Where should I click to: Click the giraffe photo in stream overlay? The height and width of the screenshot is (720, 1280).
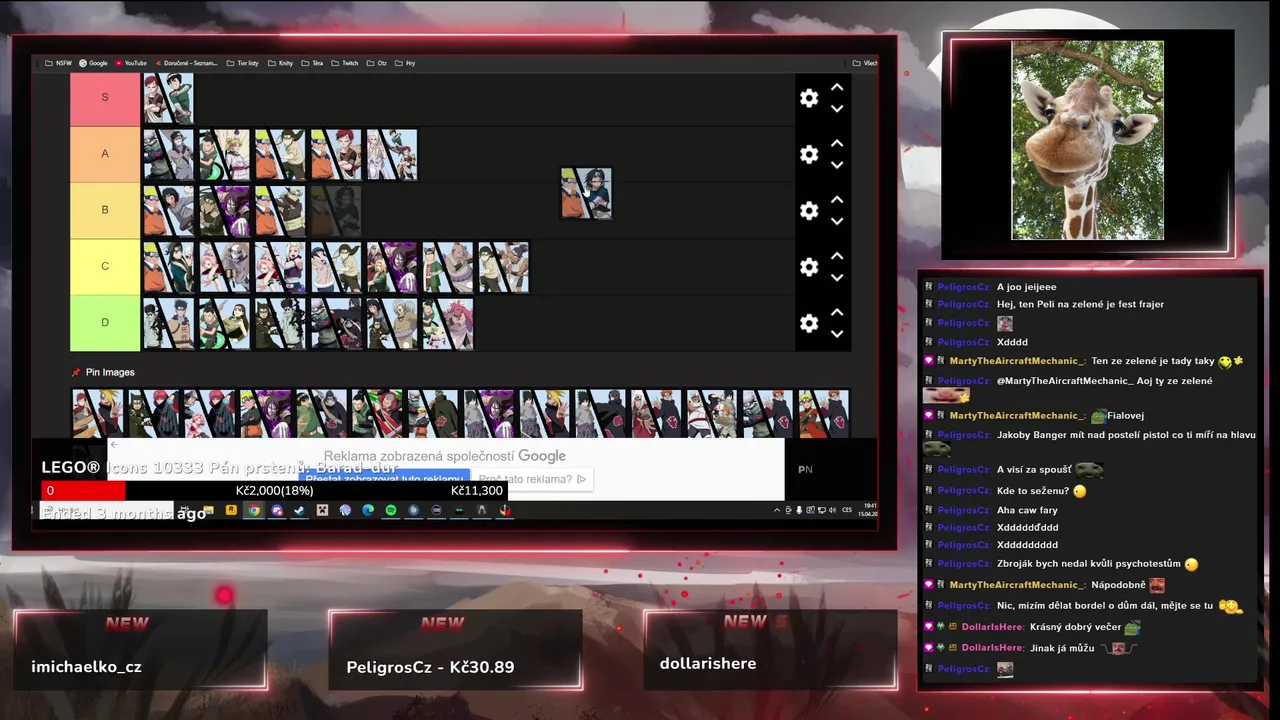pos(1087,140)
